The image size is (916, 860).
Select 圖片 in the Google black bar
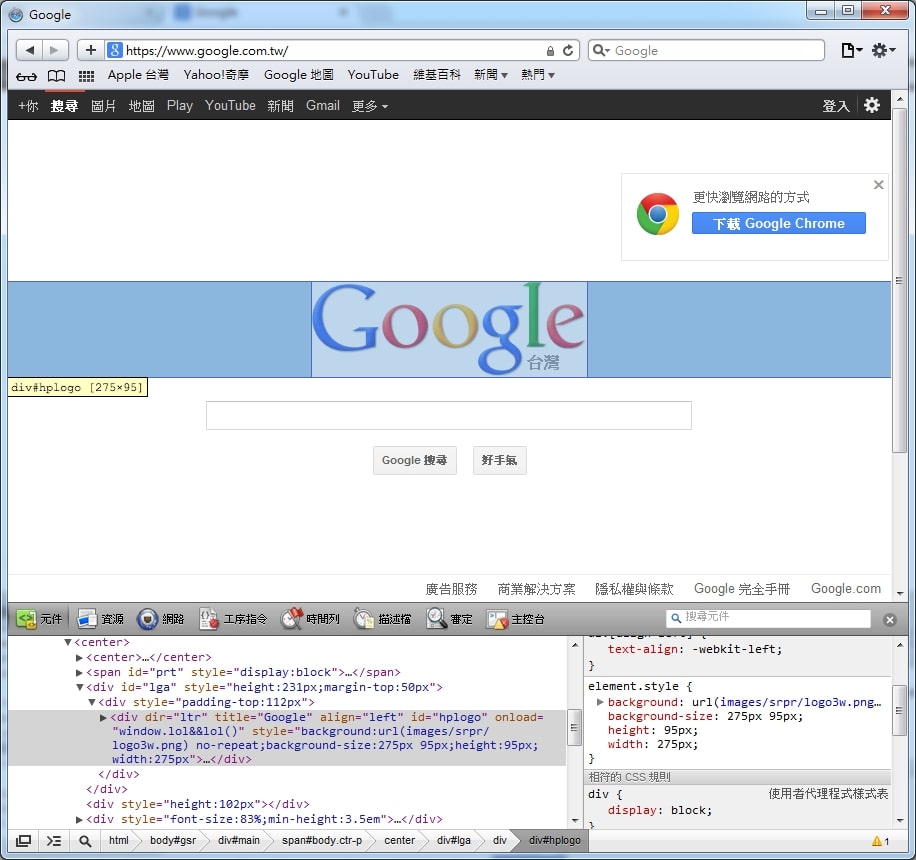[x=103, y=106]
